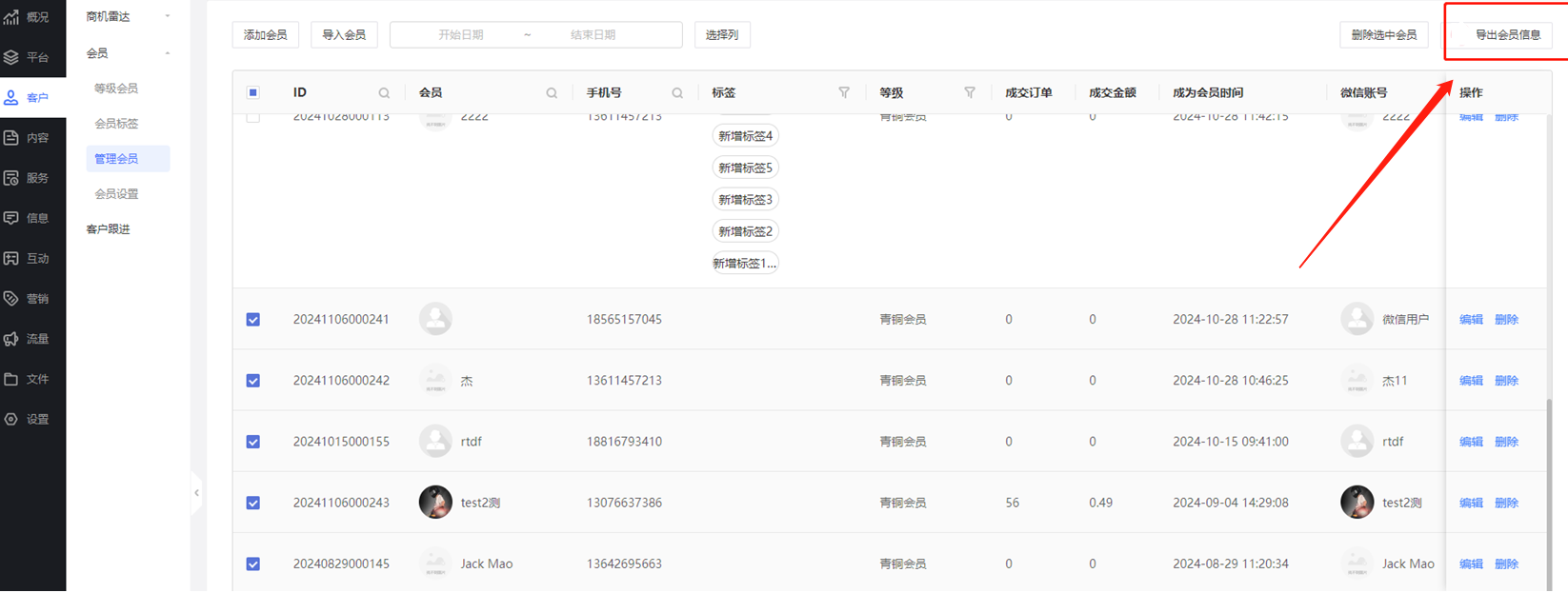The width and height of the screenshot is (1568, 593).
Task: Click the 导出会员信息 button
Action: pos(1507,35)
